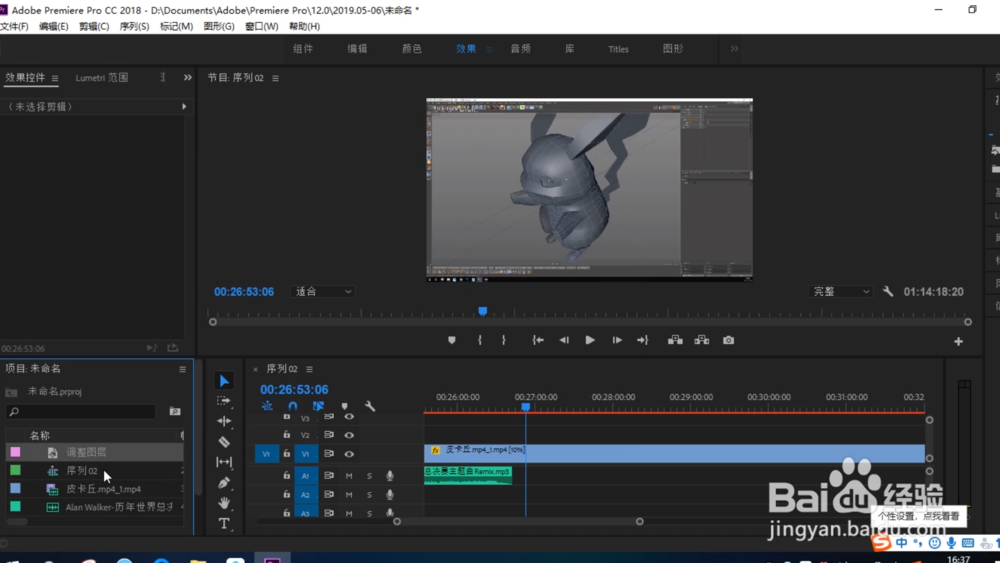Open the 文件(F) menu
Viewport: 1000px width, 563px height.
coord(14,26)
